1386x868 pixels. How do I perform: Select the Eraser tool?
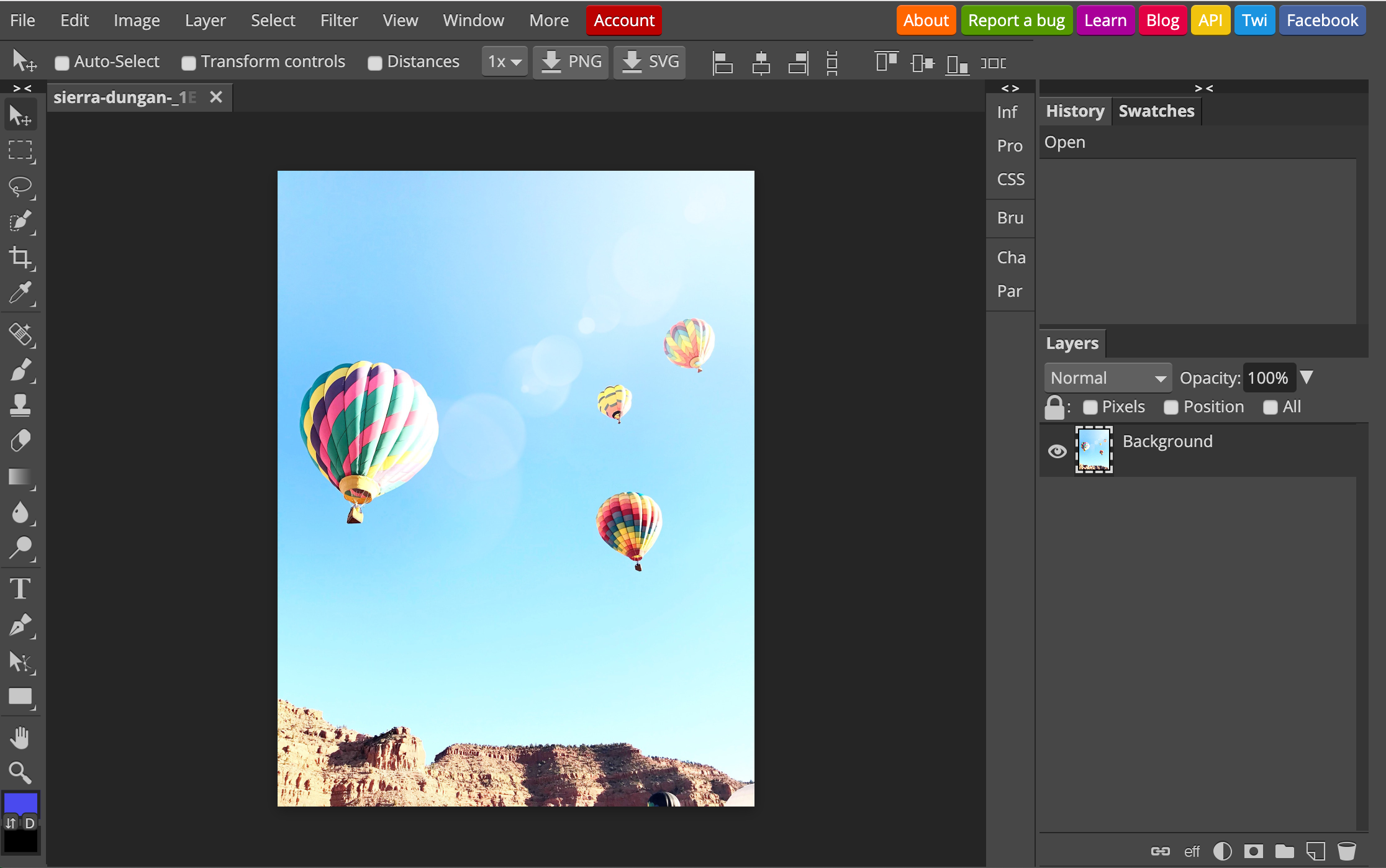(20, 441)
